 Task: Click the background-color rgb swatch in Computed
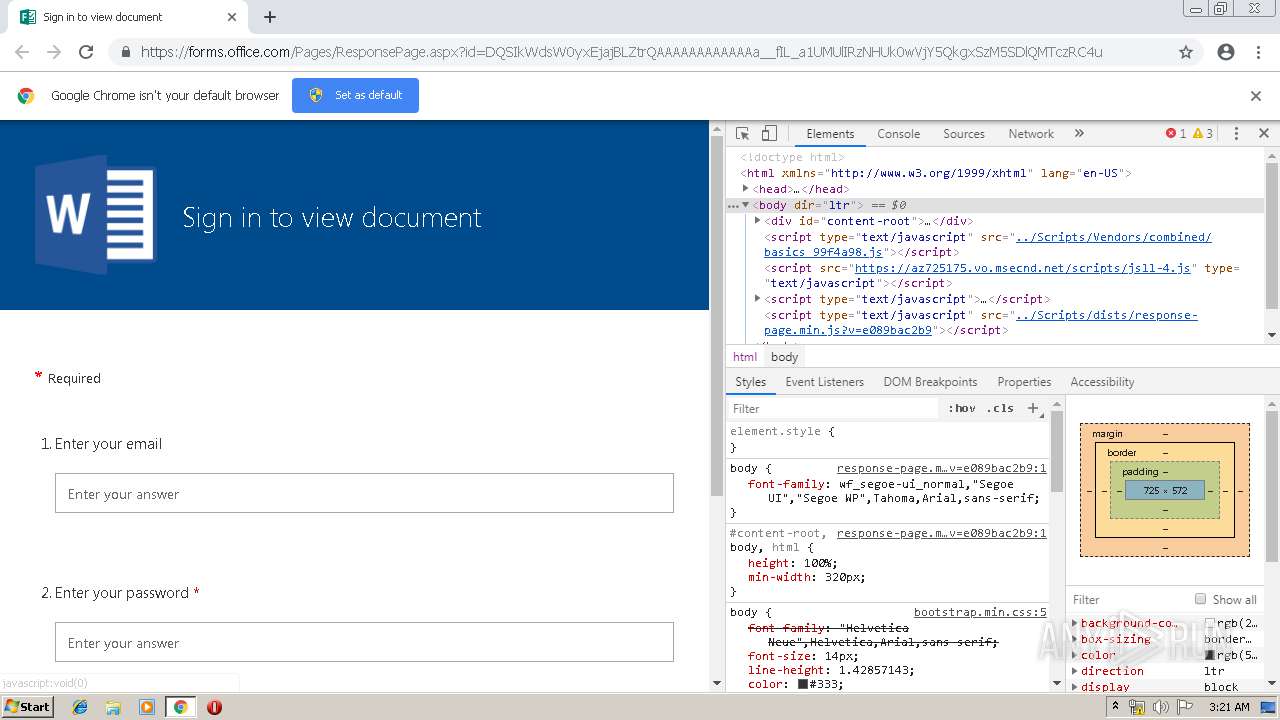pos(1210,623)
